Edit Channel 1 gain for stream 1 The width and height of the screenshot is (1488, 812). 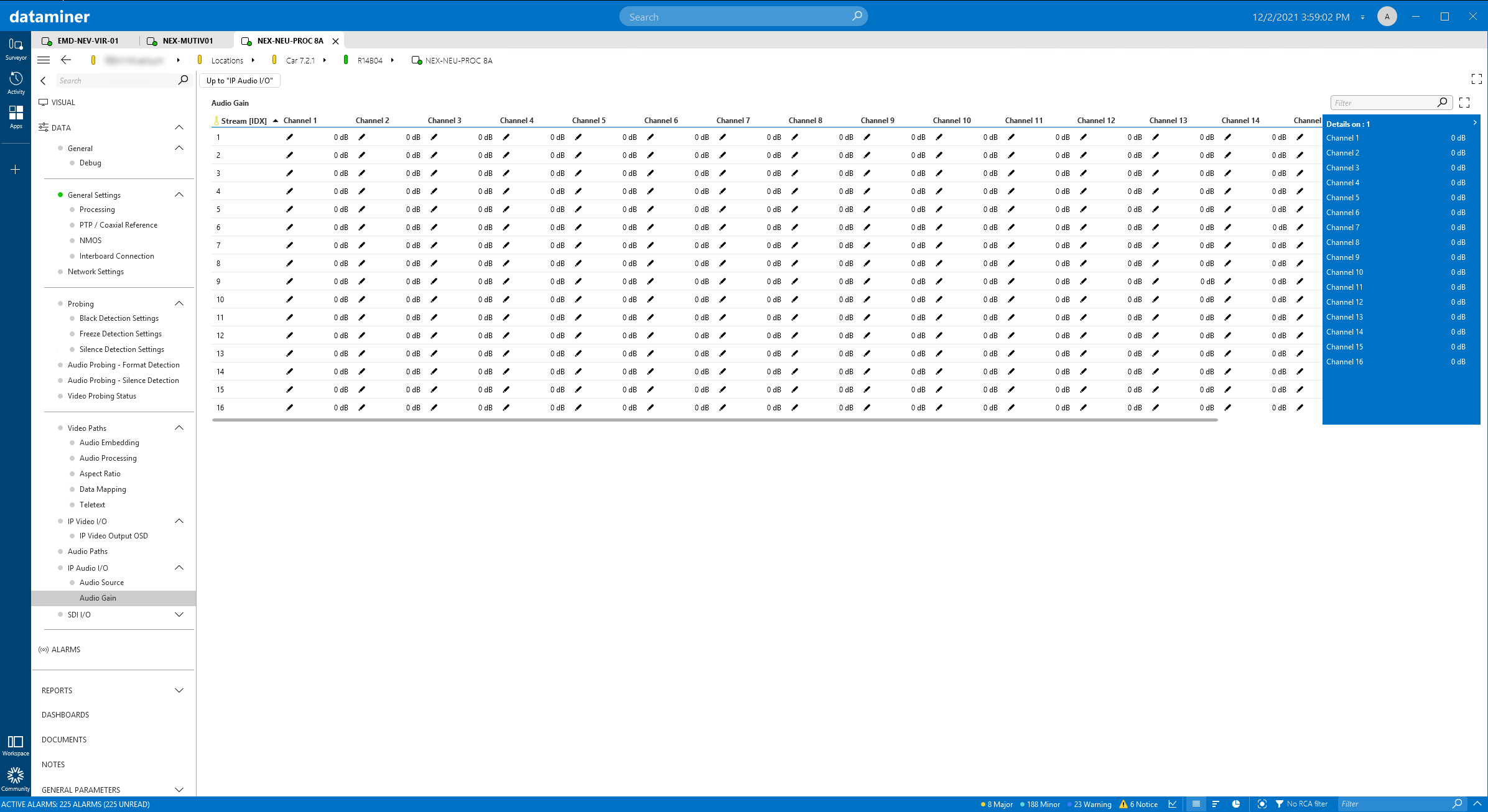tap(289, 137)
